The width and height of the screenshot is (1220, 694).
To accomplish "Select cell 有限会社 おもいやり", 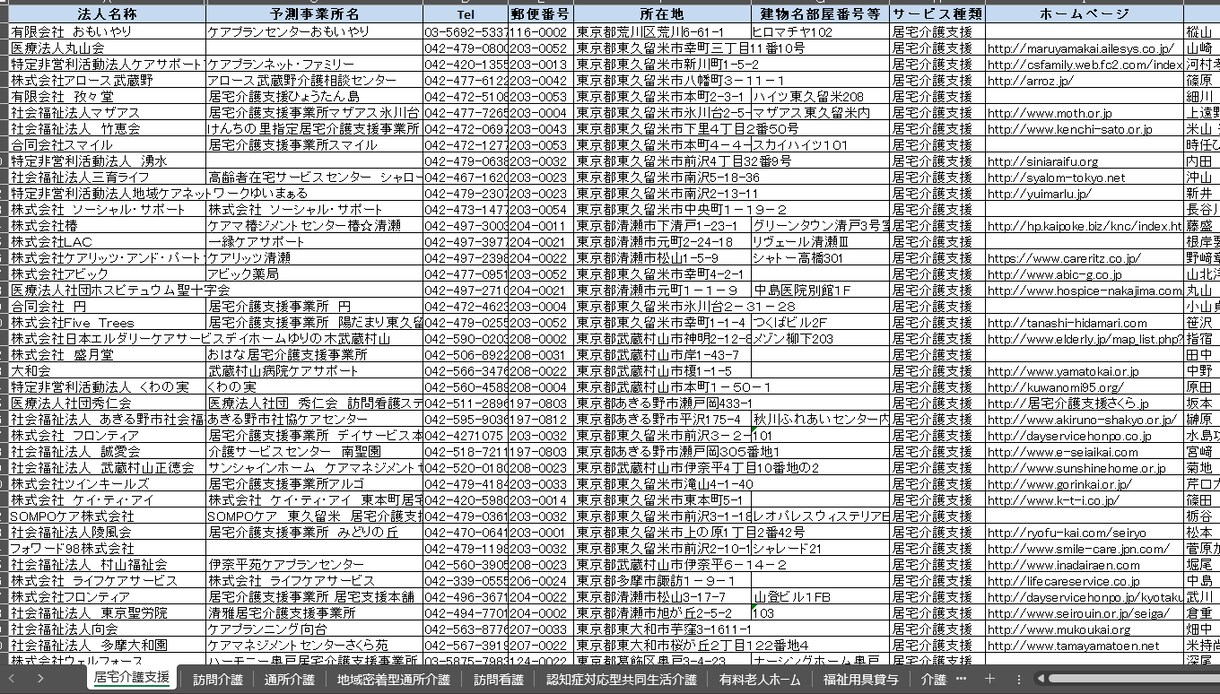I will coord(108,32).
